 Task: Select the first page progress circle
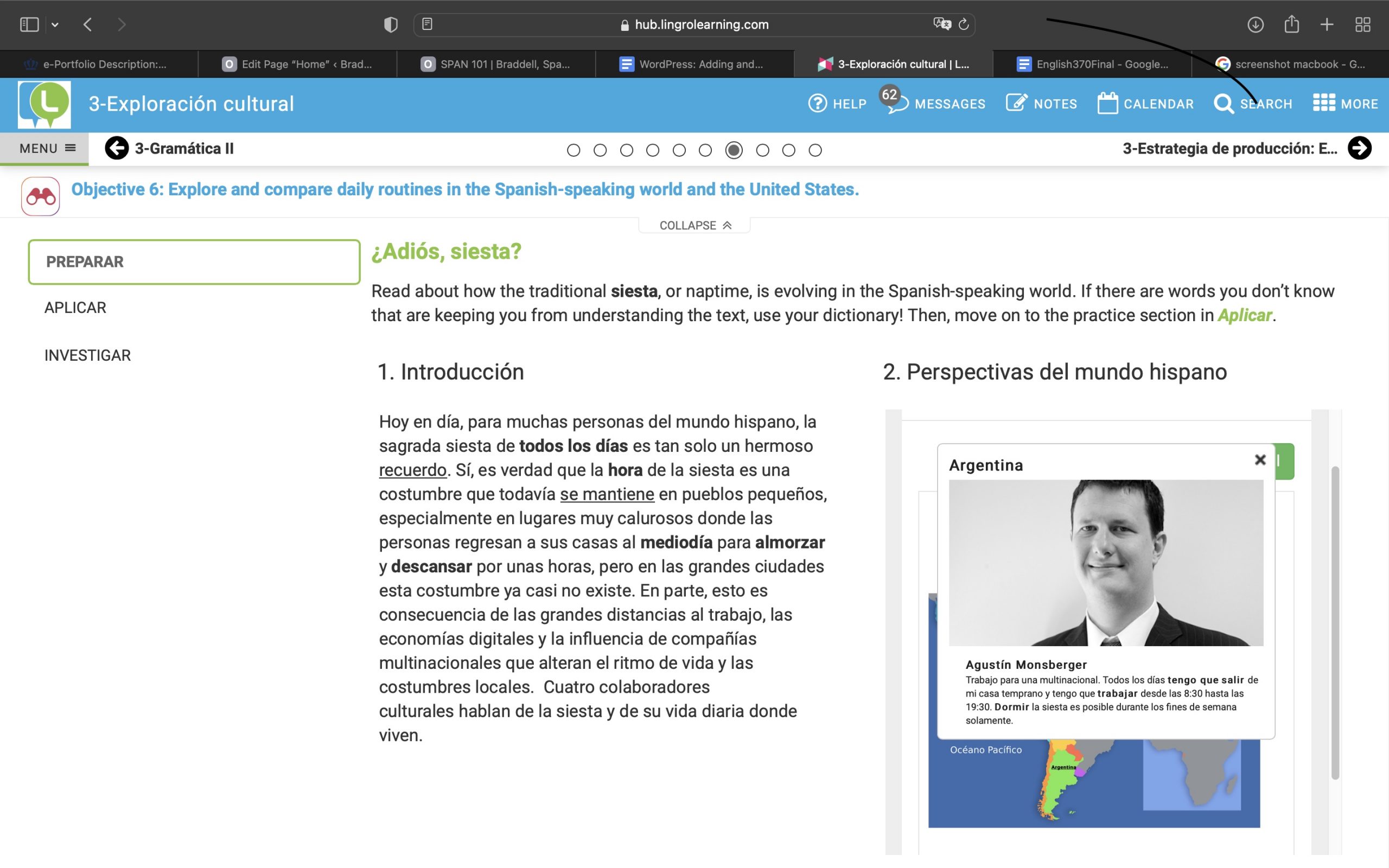point(573,150)
